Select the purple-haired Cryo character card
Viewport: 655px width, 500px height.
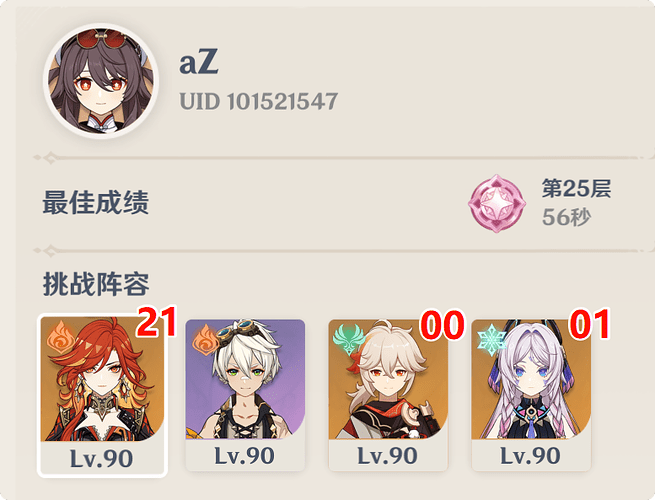pos(531,395)
